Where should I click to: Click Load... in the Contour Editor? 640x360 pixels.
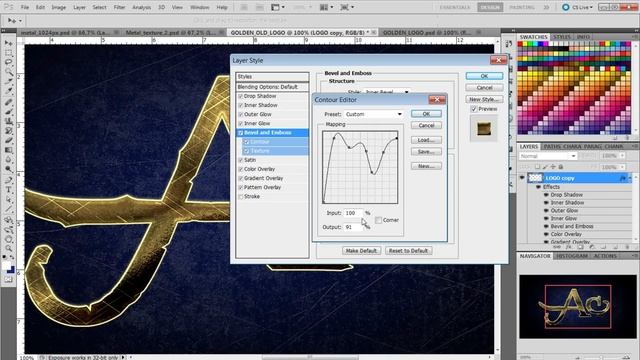pyautogui.click(x=426, y=140)
